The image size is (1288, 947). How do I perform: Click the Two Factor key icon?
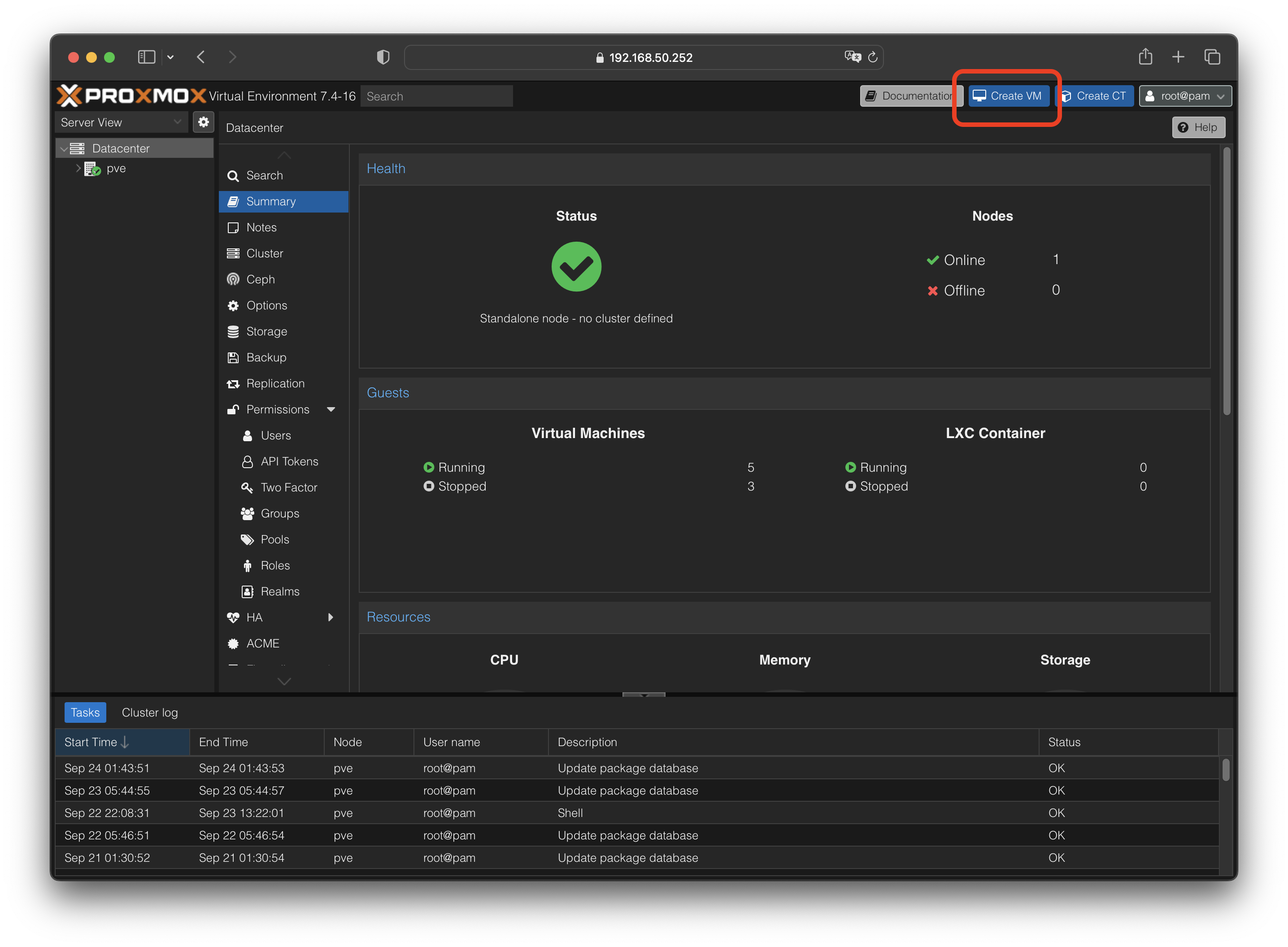tap(247, 487)
